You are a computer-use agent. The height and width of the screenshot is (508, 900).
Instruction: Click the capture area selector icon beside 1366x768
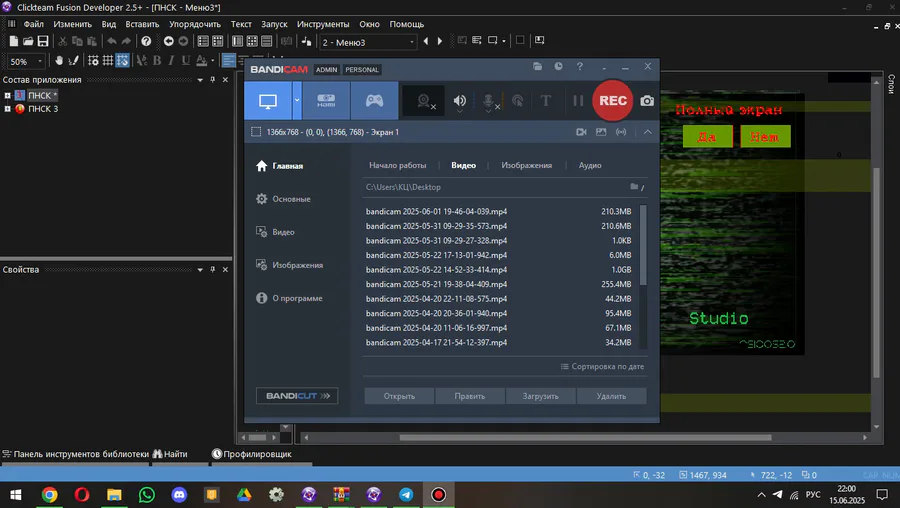(x=256, y=132)
